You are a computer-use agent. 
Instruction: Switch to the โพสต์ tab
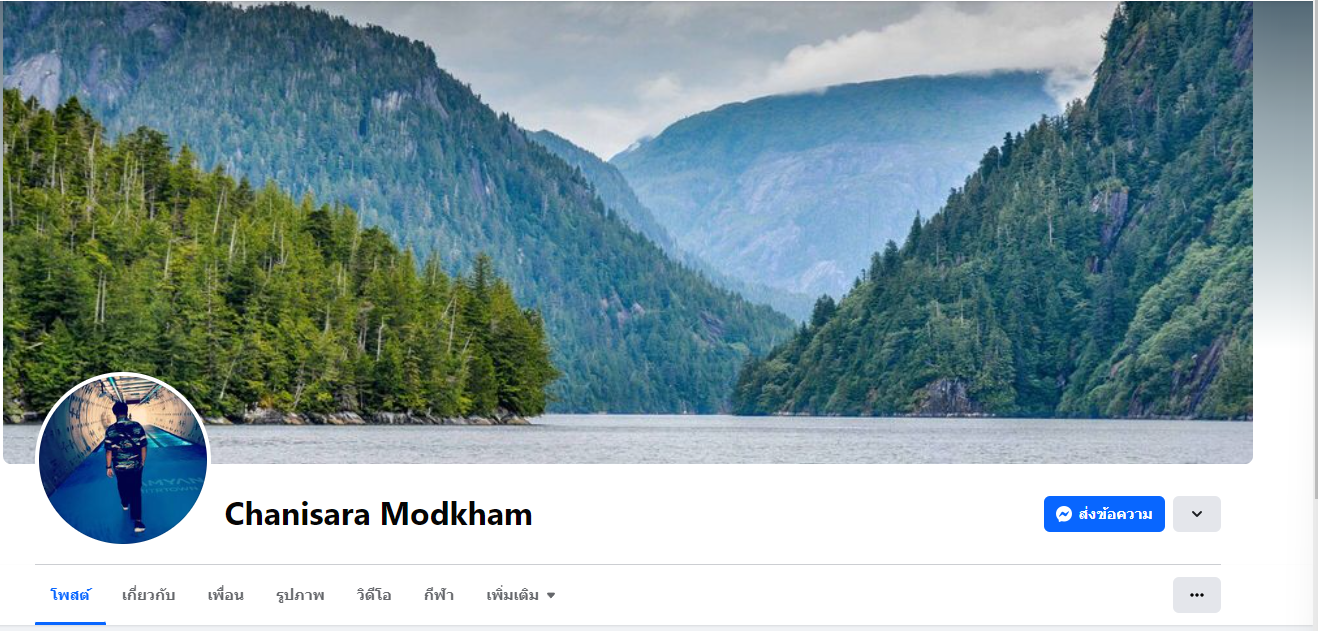70,595
